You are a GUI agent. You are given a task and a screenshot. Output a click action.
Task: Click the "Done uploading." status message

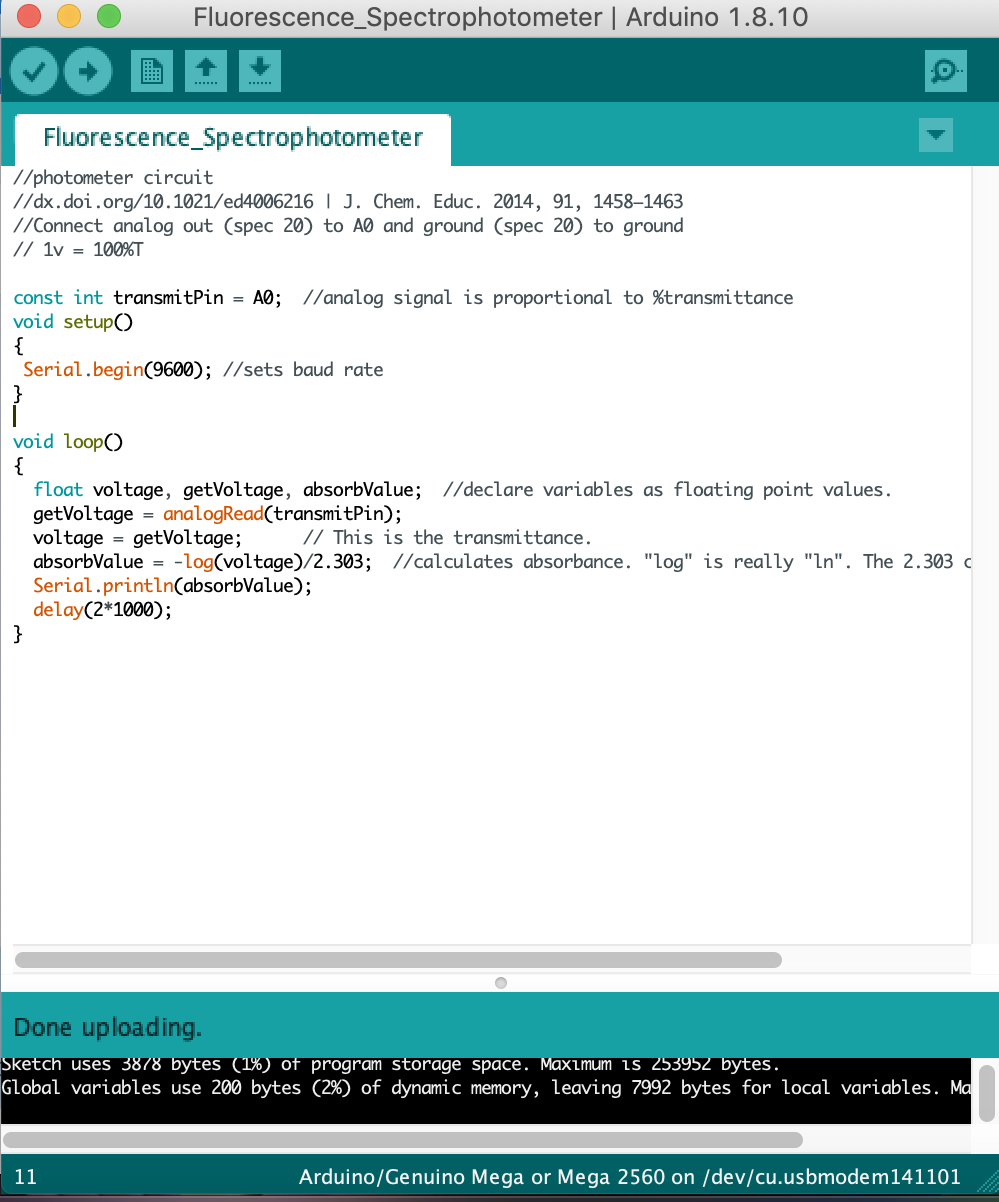click(108, 1027)
